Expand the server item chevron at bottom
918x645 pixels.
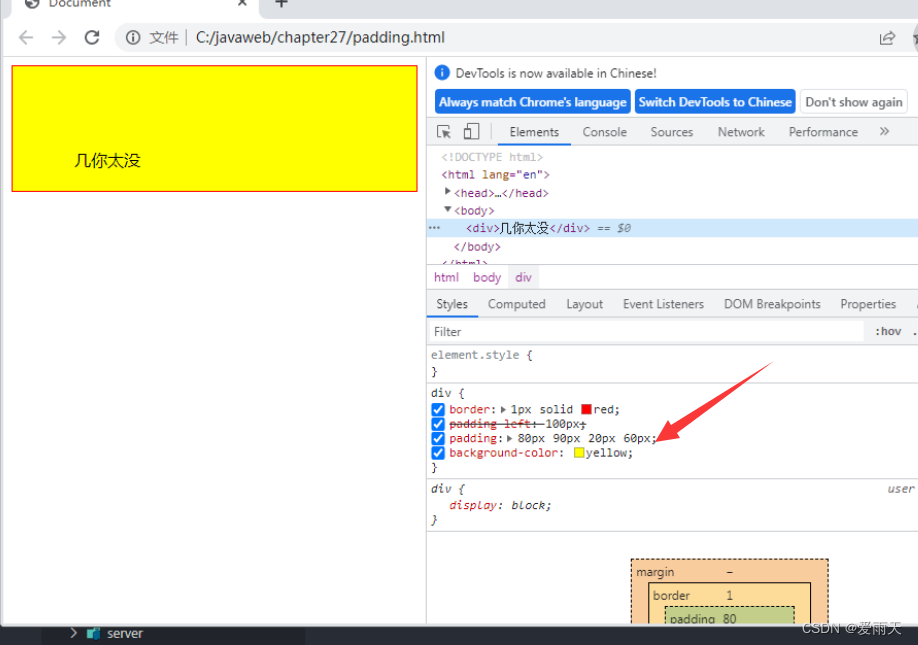[x=73, y=633]
